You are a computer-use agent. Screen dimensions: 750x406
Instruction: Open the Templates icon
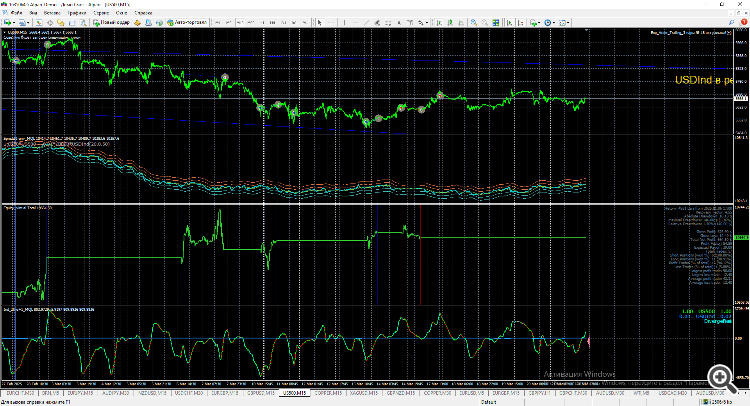point(562,22)
